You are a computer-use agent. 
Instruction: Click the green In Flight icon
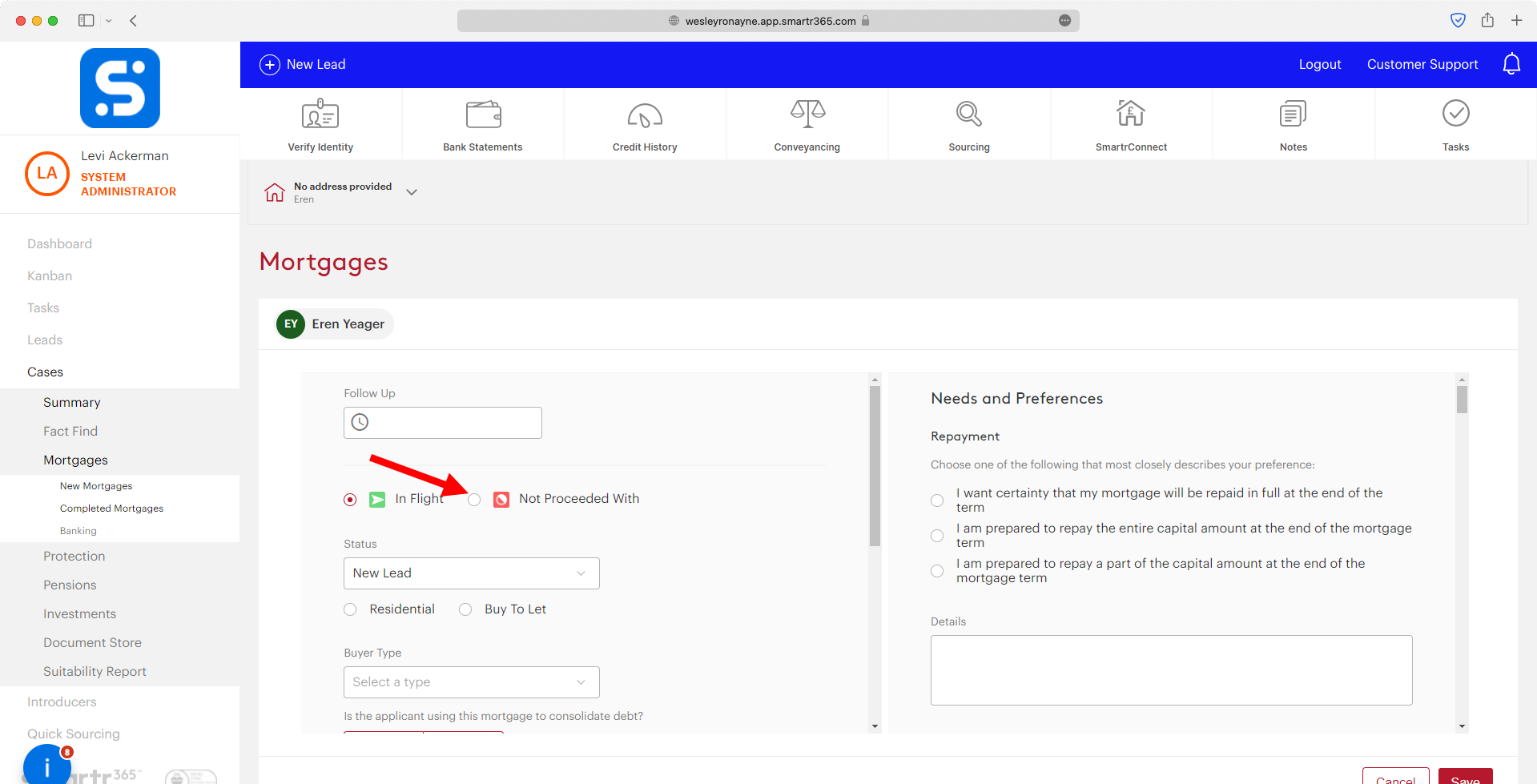(377, 500)
